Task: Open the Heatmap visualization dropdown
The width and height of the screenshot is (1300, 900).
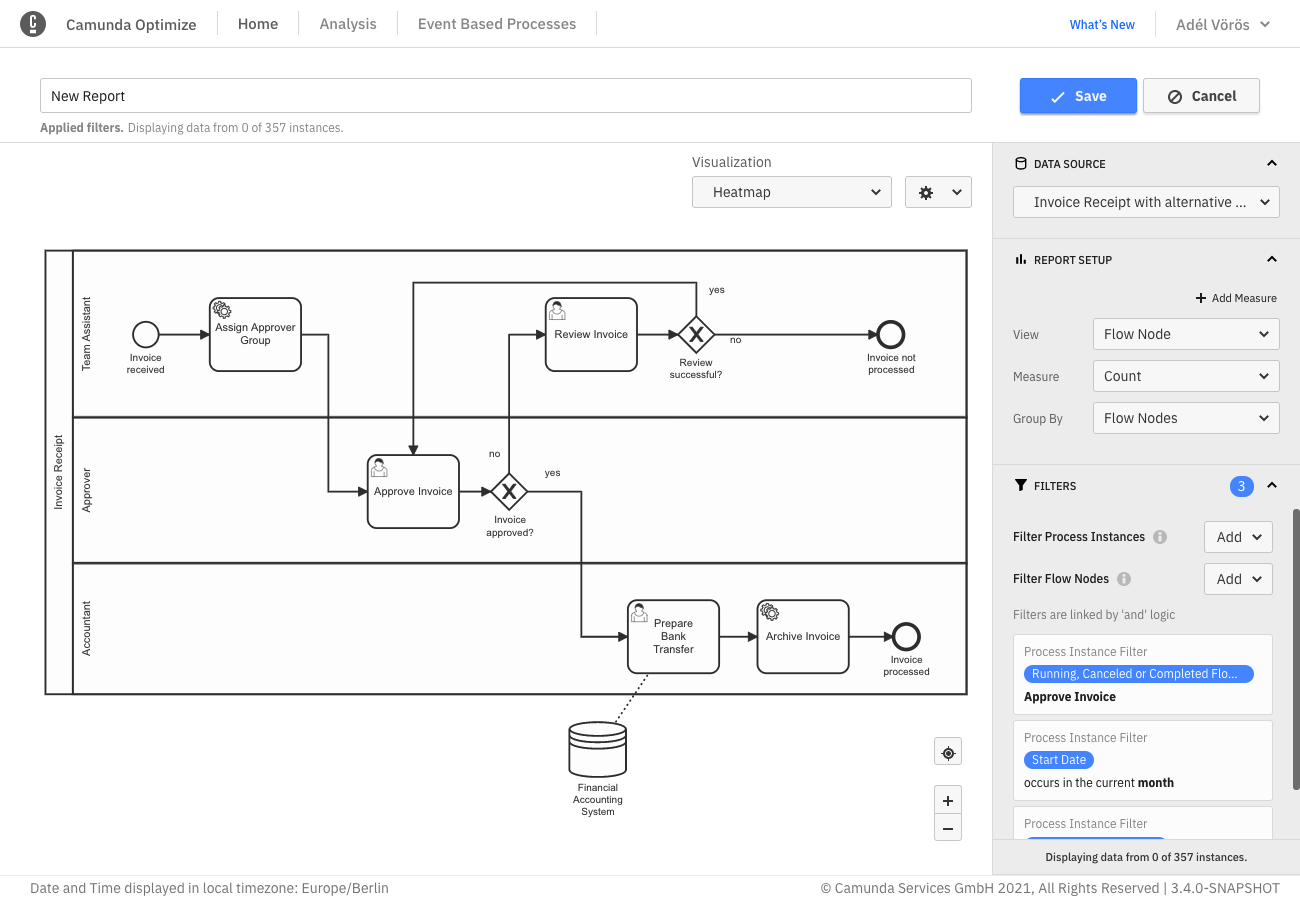Action: point(791,193)
